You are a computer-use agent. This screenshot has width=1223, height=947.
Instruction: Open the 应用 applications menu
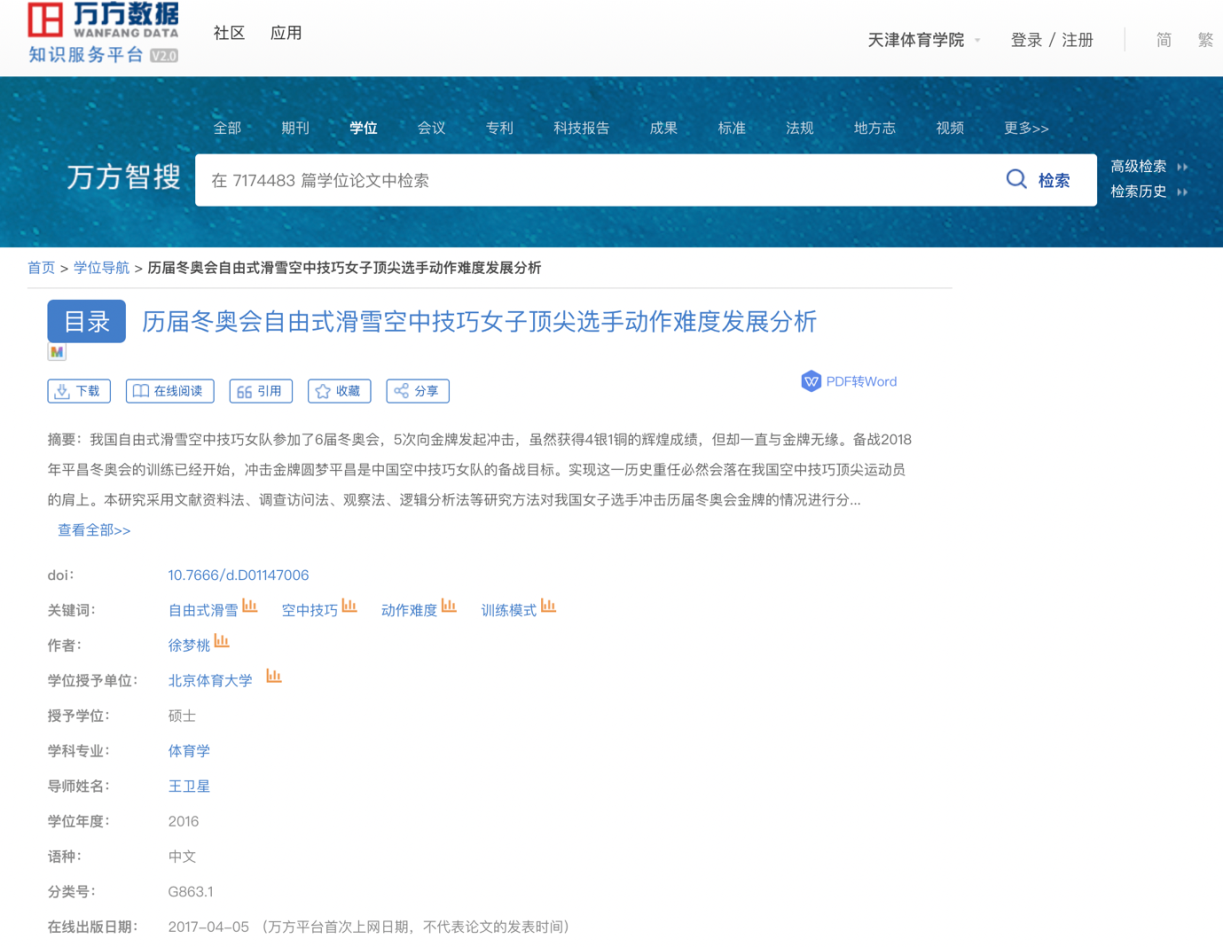click(286, 33)
